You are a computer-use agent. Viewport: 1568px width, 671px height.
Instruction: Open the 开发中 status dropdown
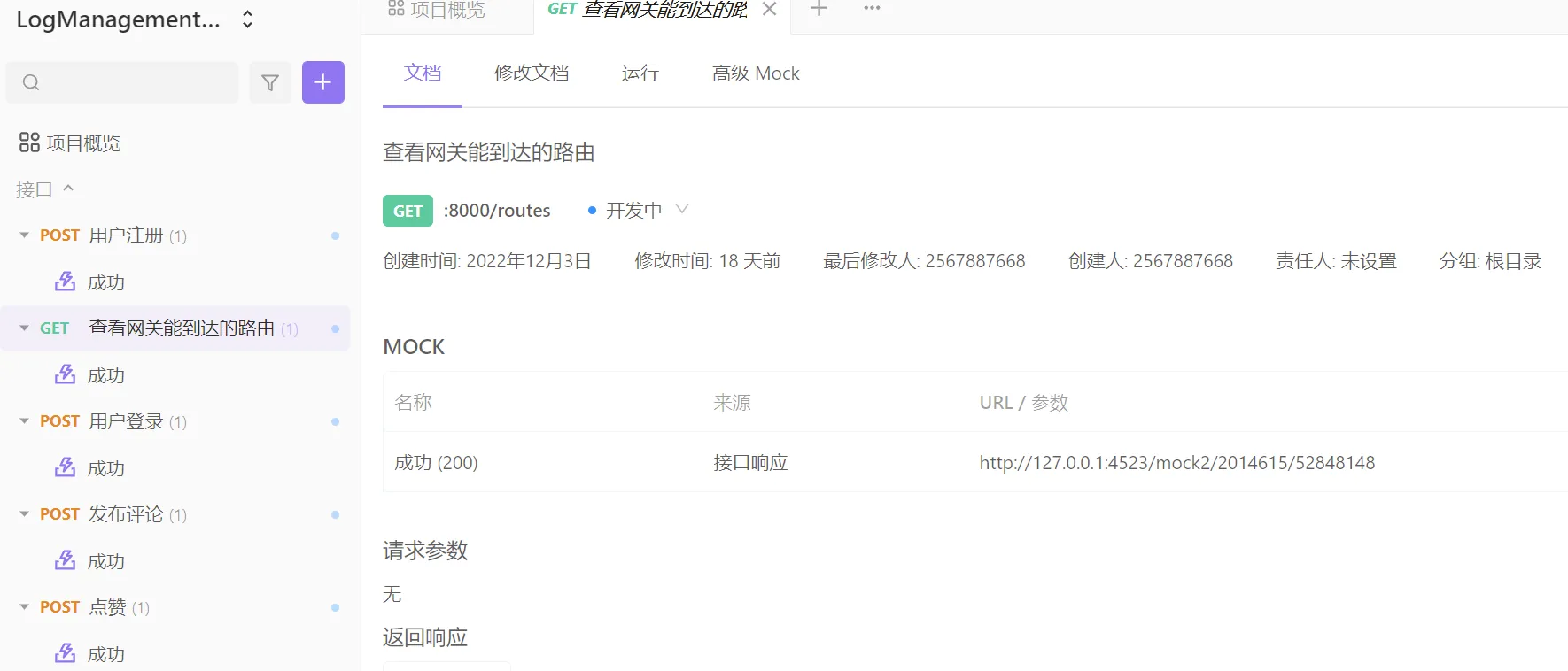(x=680, y=210)
